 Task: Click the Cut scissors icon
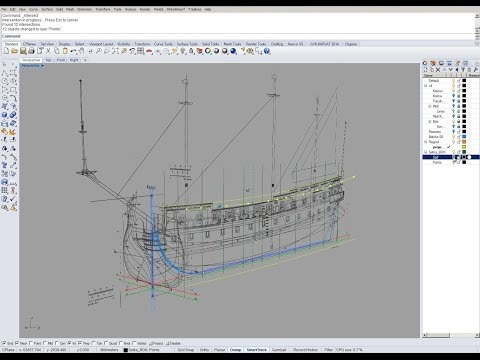(x=48, y=51)
